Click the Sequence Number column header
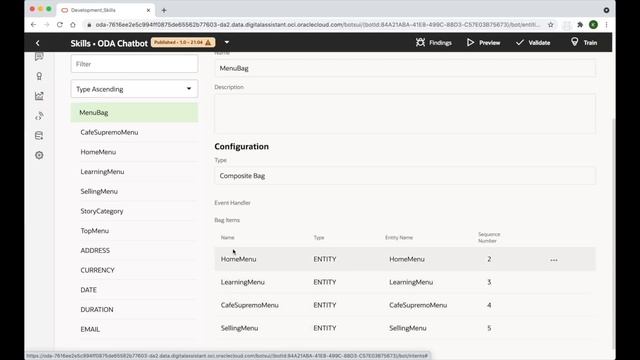The image size is (640, 360). 489,238
